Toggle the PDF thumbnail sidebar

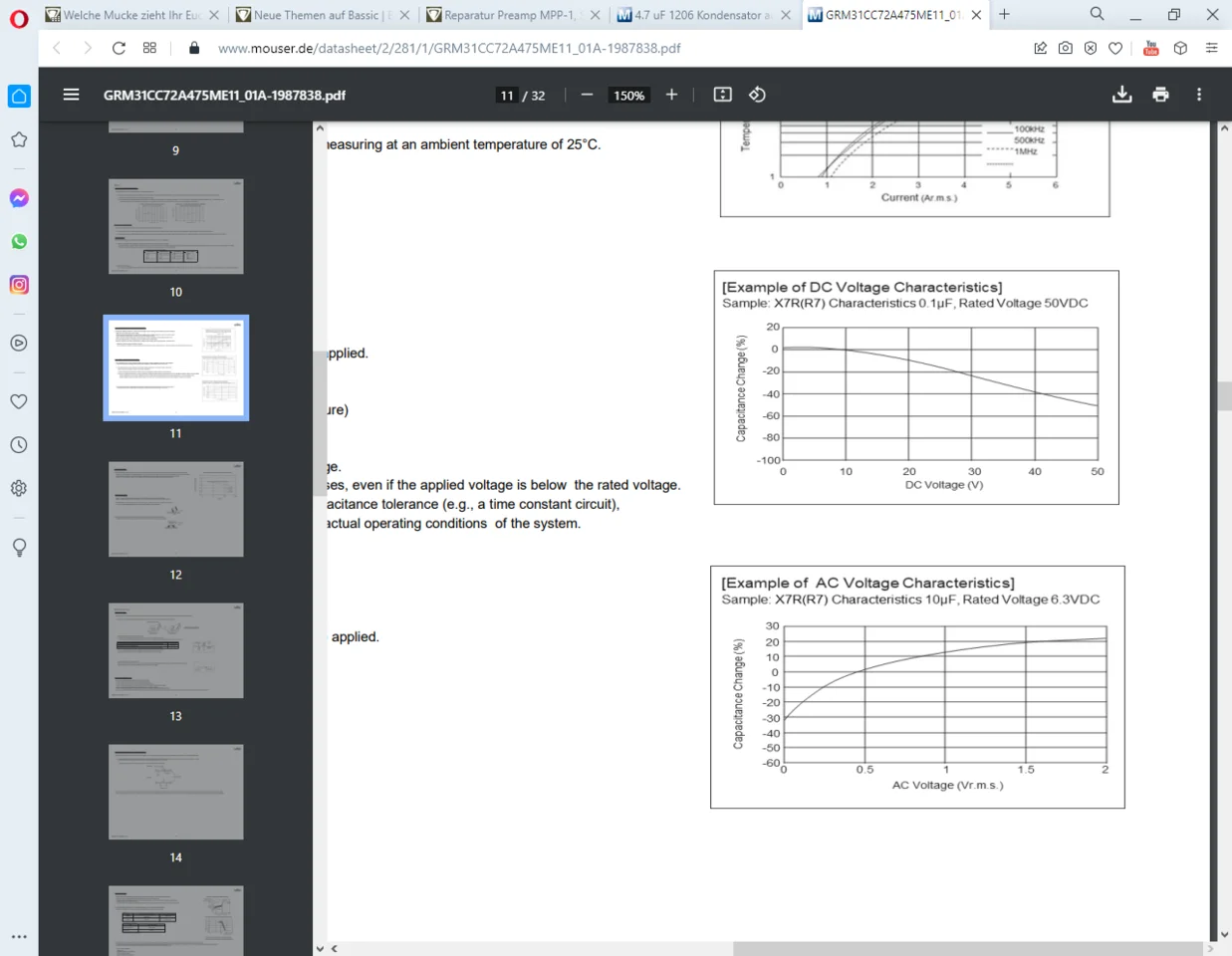pyautogui.click(x=71, y=95)
